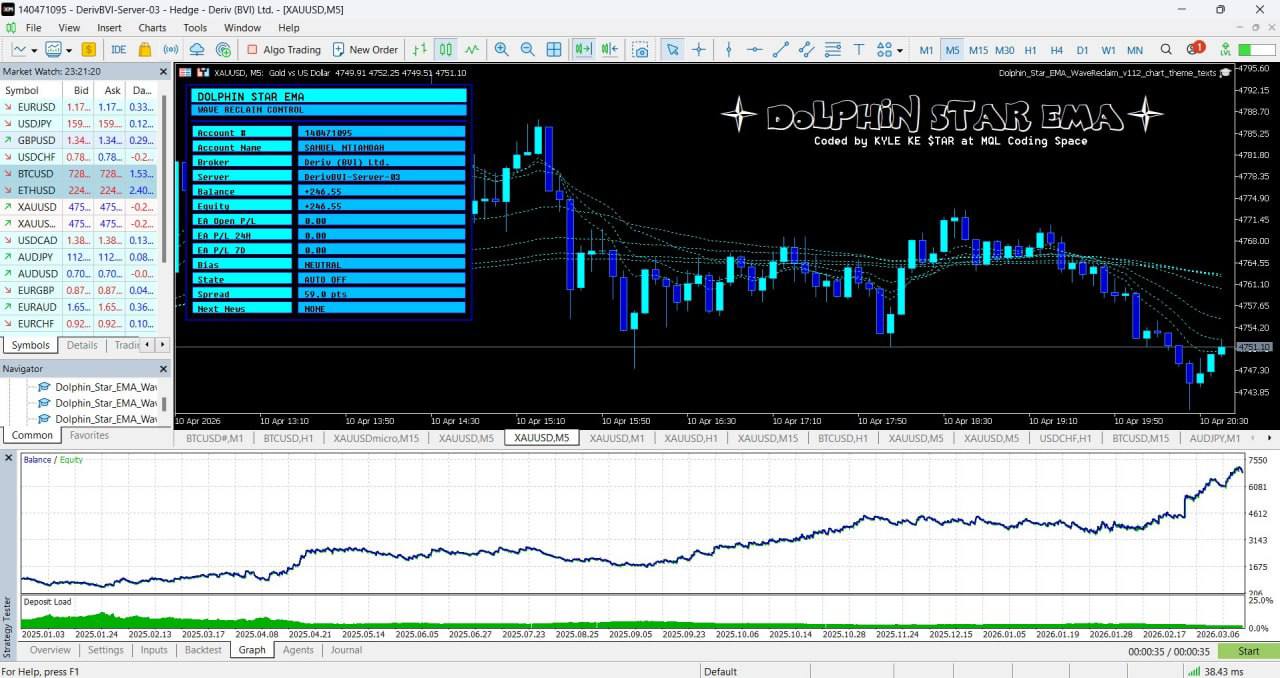This screenshot has width=1280, height=678.
Task: Take a chart screenshot with camera icon
Action: click(x=641, y=49)
